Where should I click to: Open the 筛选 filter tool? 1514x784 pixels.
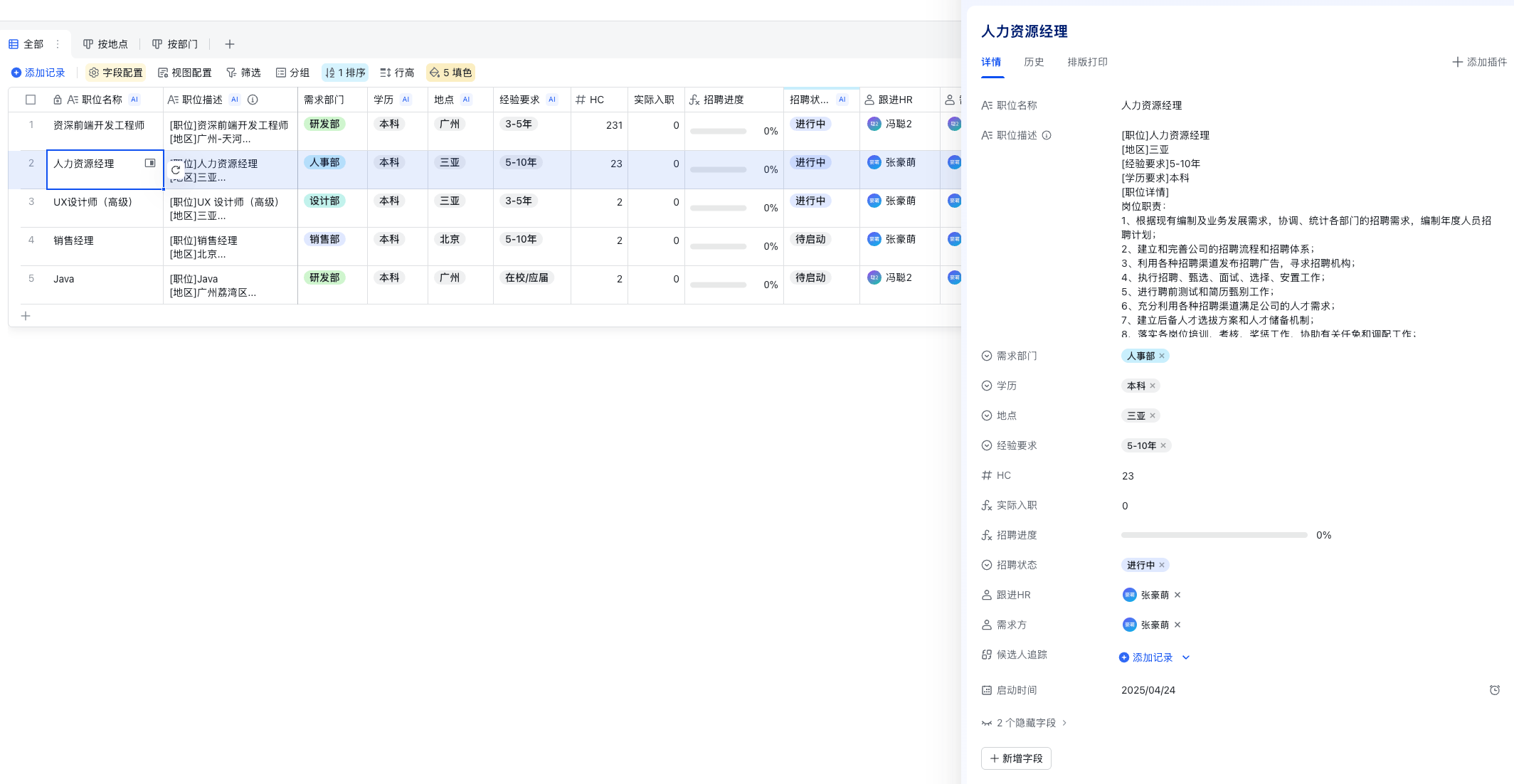pos(244,72)
